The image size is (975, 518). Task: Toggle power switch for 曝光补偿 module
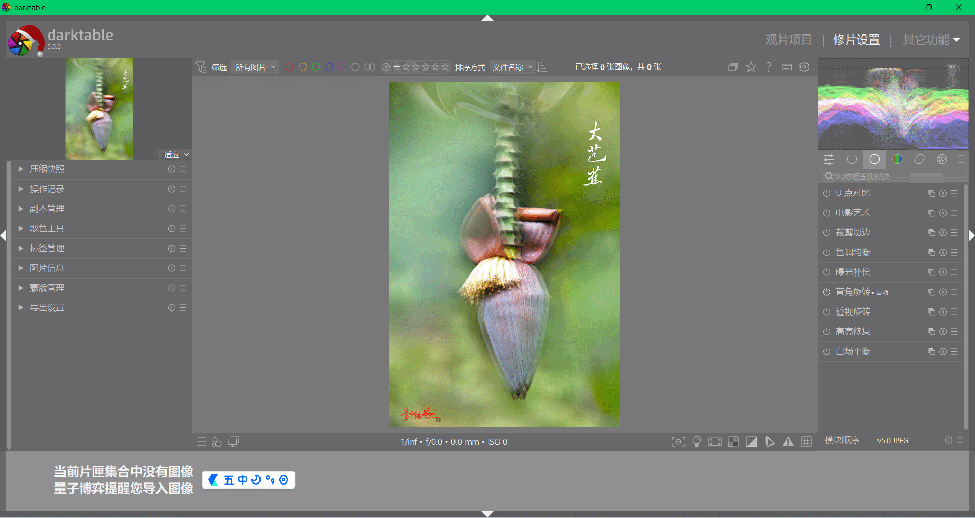click(x=827, y=272)
